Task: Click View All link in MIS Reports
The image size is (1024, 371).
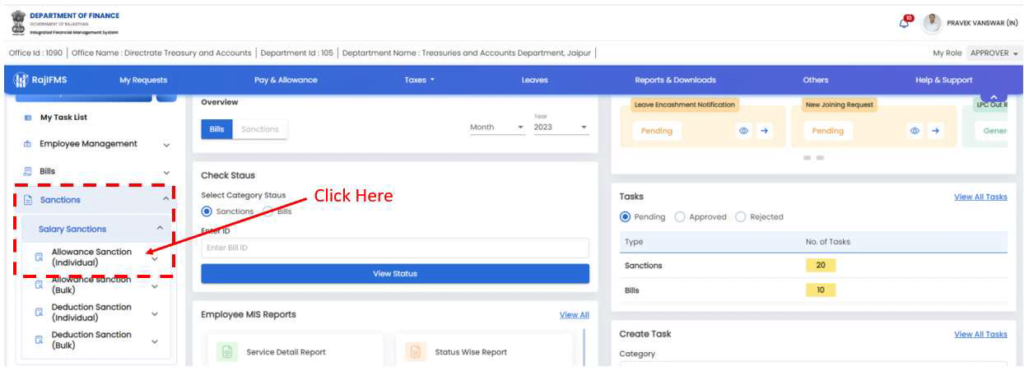Action: pos(574,315)
